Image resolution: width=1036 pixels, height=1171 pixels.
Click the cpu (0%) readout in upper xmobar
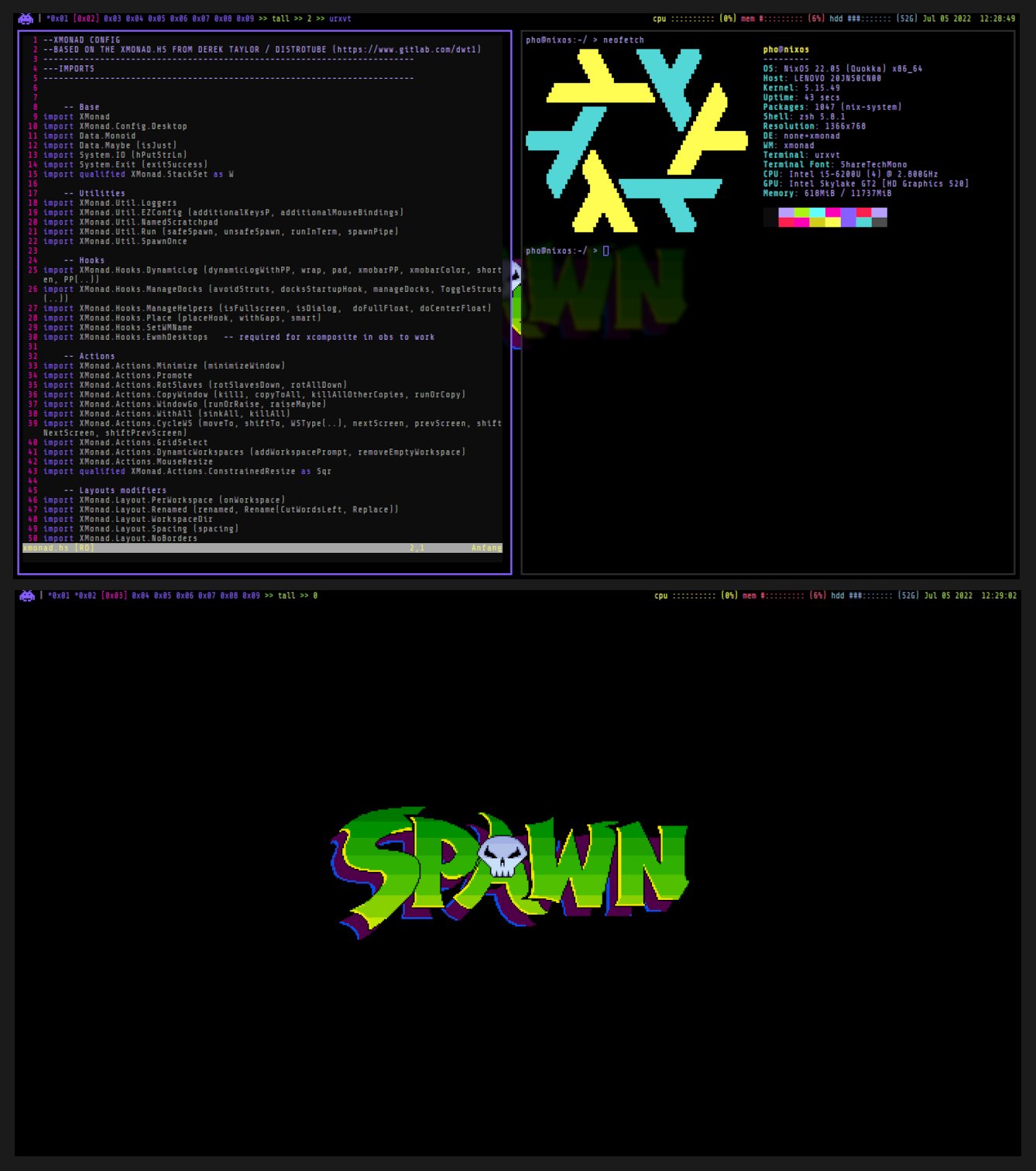[x=695, y=19]
